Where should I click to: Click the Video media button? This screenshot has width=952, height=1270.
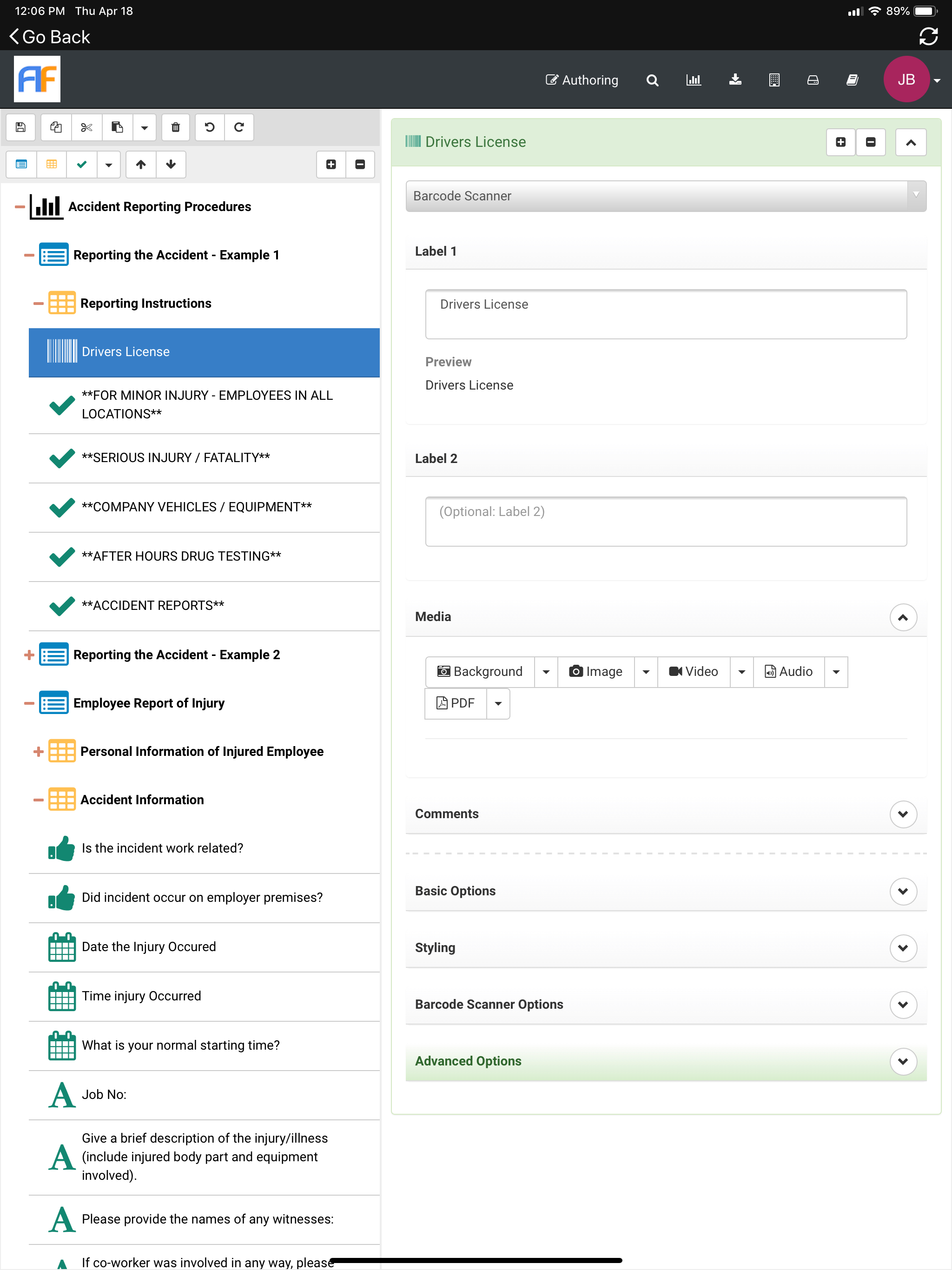pos(694,672)
